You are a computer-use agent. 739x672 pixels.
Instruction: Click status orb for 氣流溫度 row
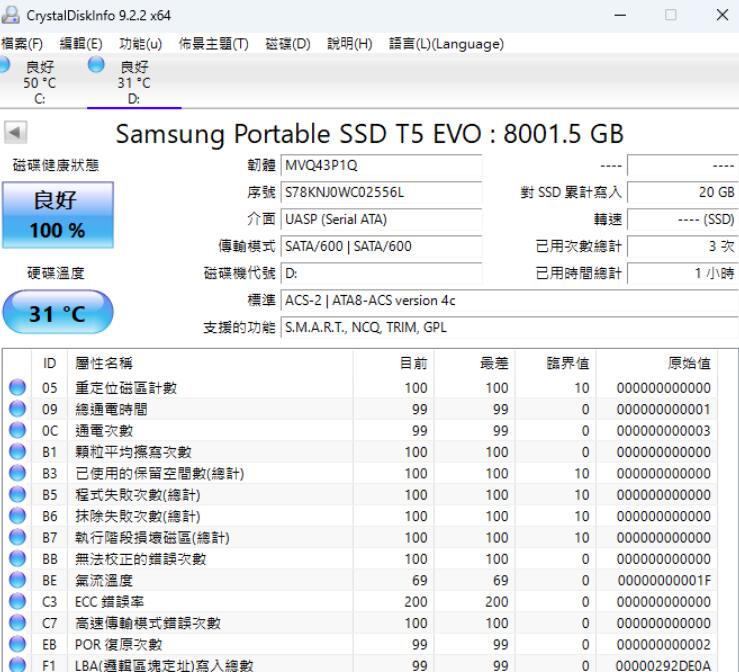[17, 580]
